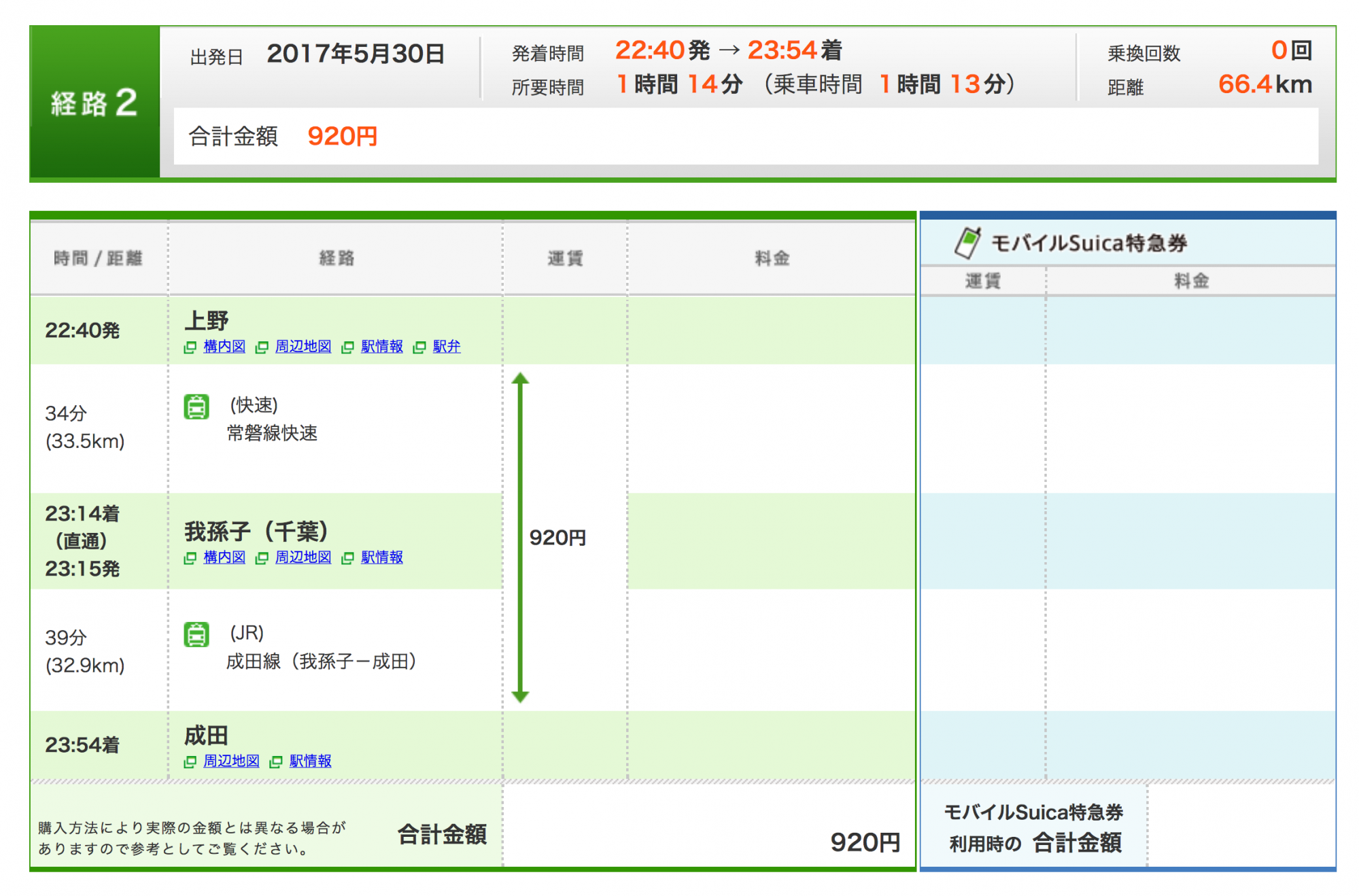Click station name 我孫子（千葉）
This screenshot has height=896, width=1359.
pyautogui.click(x=256, y=531)
